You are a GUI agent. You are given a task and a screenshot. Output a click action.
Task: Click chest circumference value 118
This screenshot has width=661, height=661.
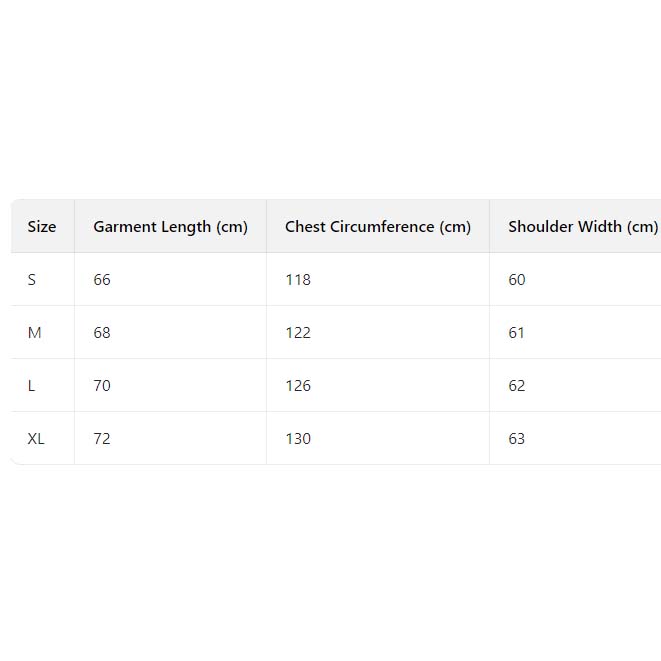click(x=298, y=280)
